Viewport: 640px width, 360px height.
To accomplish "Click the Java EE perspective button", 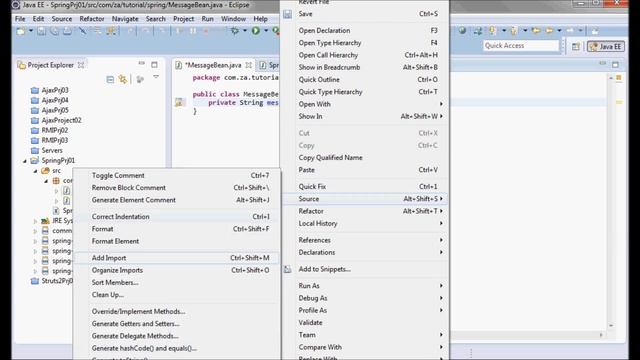I will (x=606, y=47).
